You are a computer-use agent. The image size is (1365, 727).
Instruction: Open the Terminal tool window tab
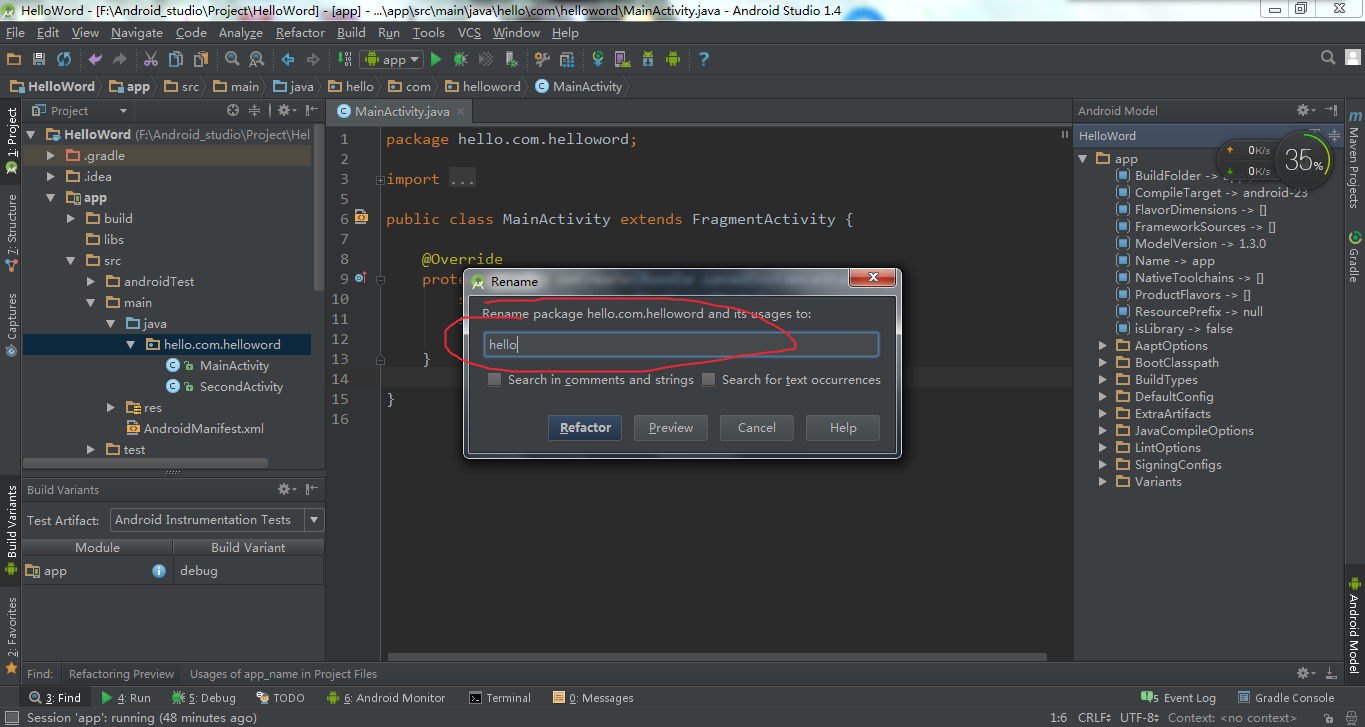click(500, 698)
